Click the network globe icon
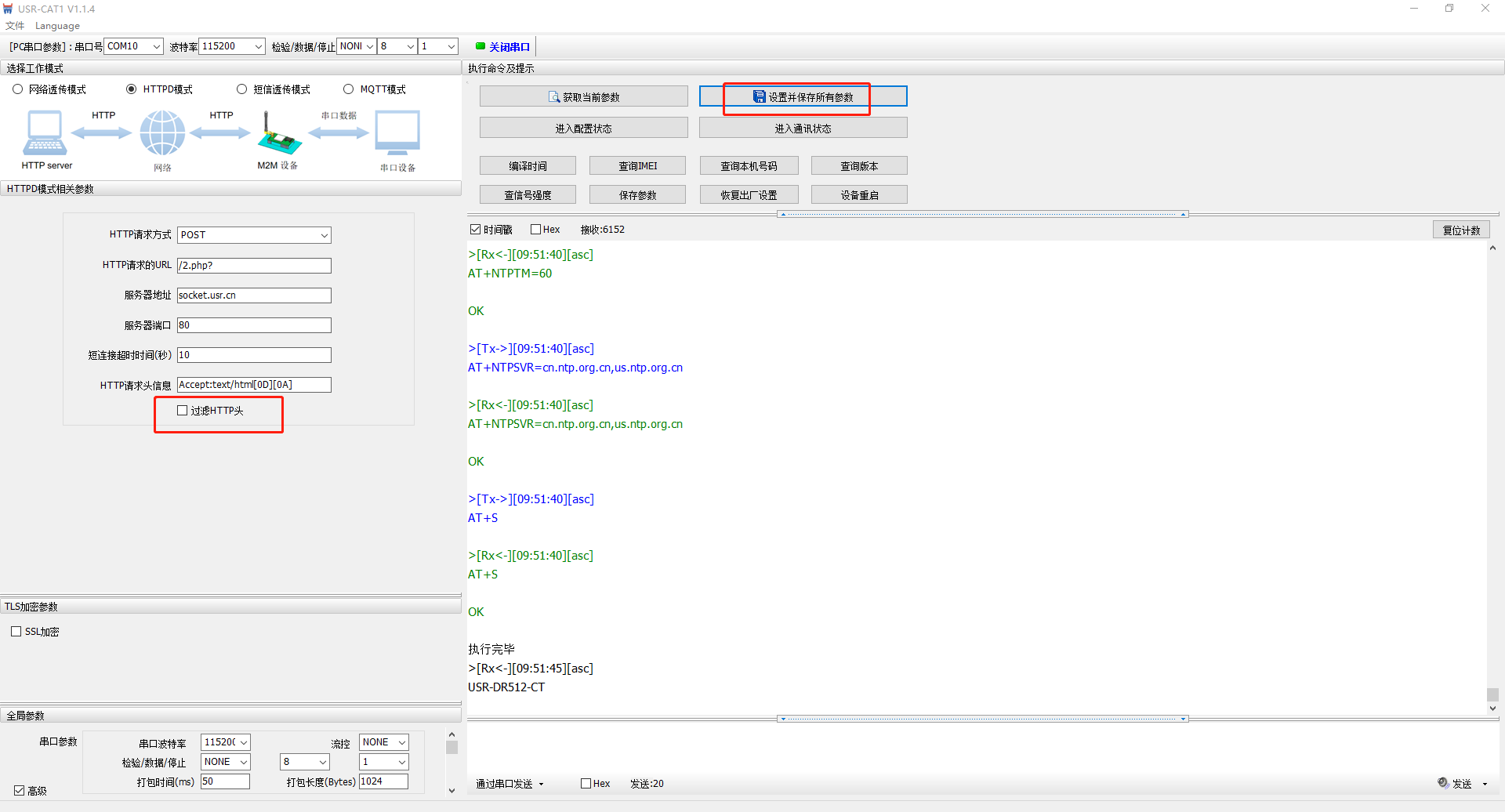The height and width of the screenshot is (812, 1505). click(x=162, y=132)
